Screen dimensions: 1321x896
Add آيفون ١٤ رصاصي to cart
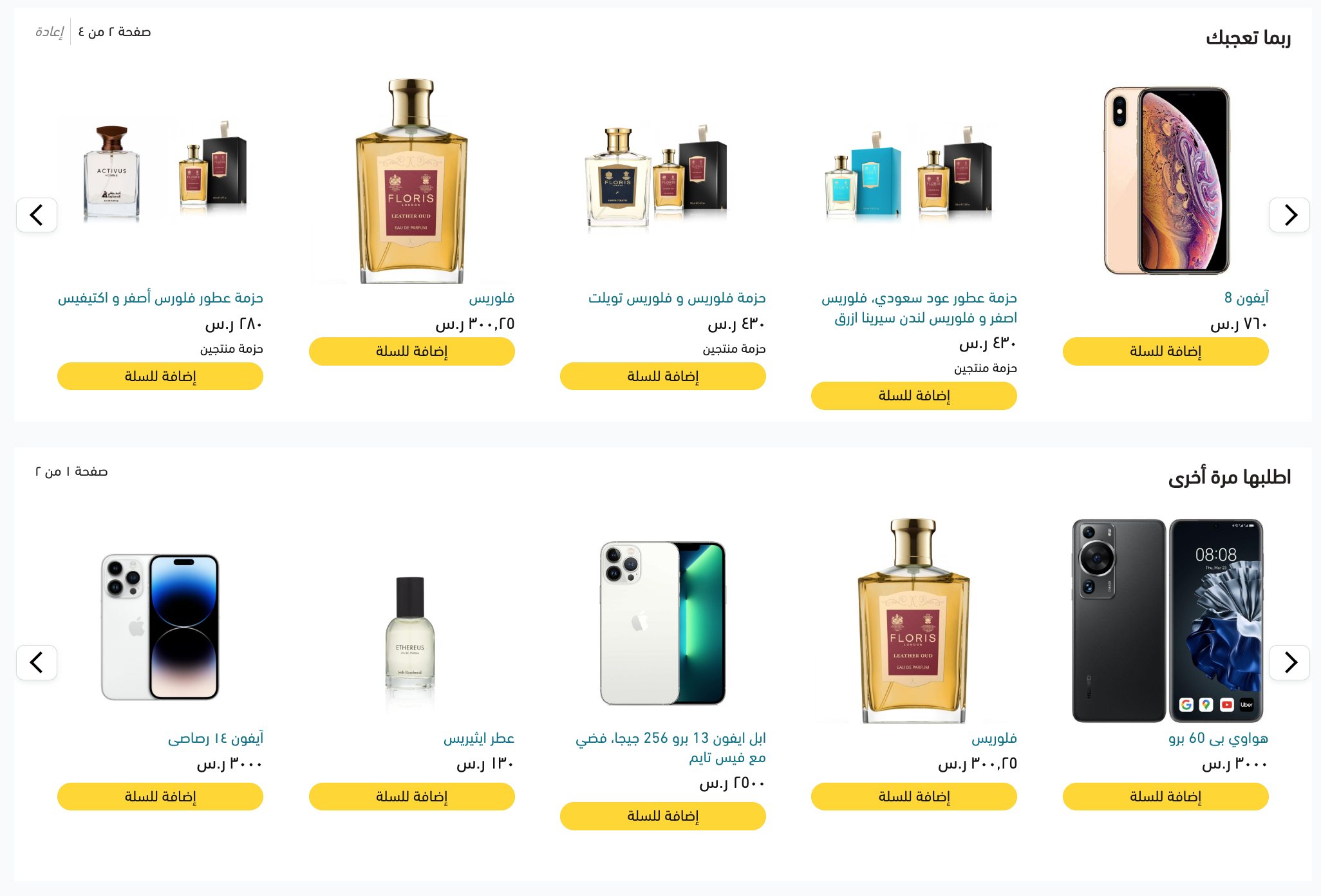coord(160,797)
